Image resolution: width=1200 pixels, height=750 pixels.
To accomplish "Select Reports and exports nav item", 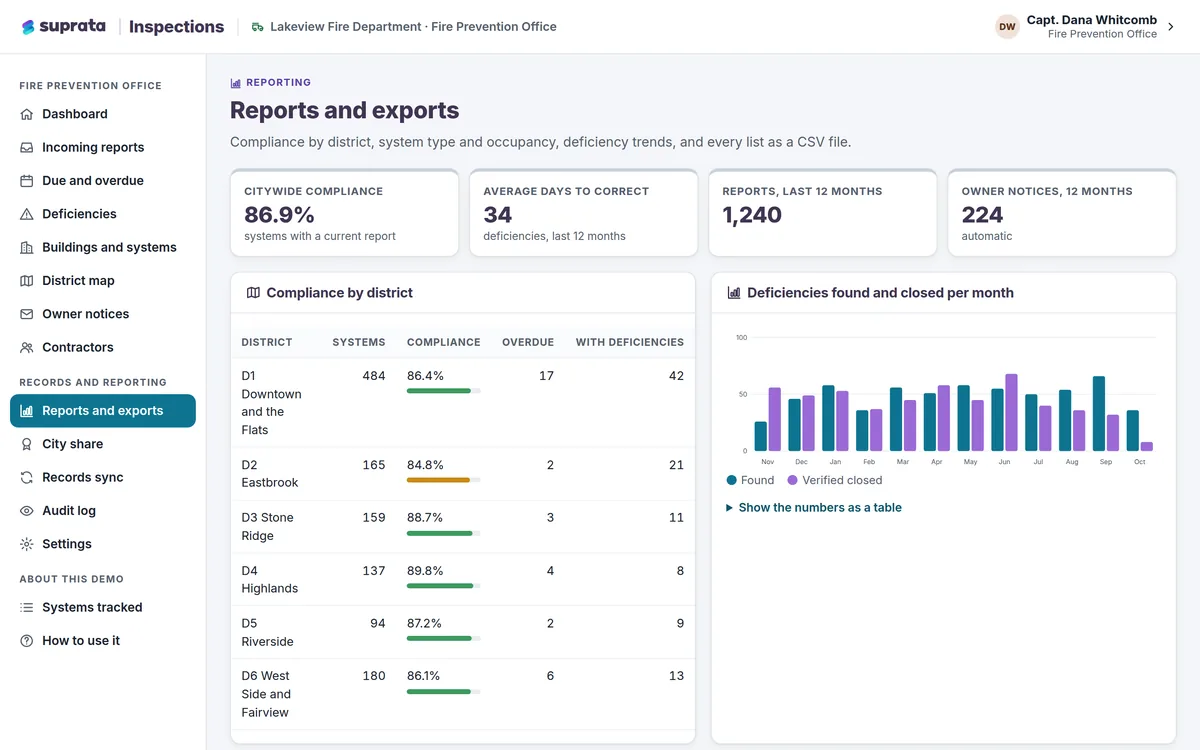I will 103,411.
